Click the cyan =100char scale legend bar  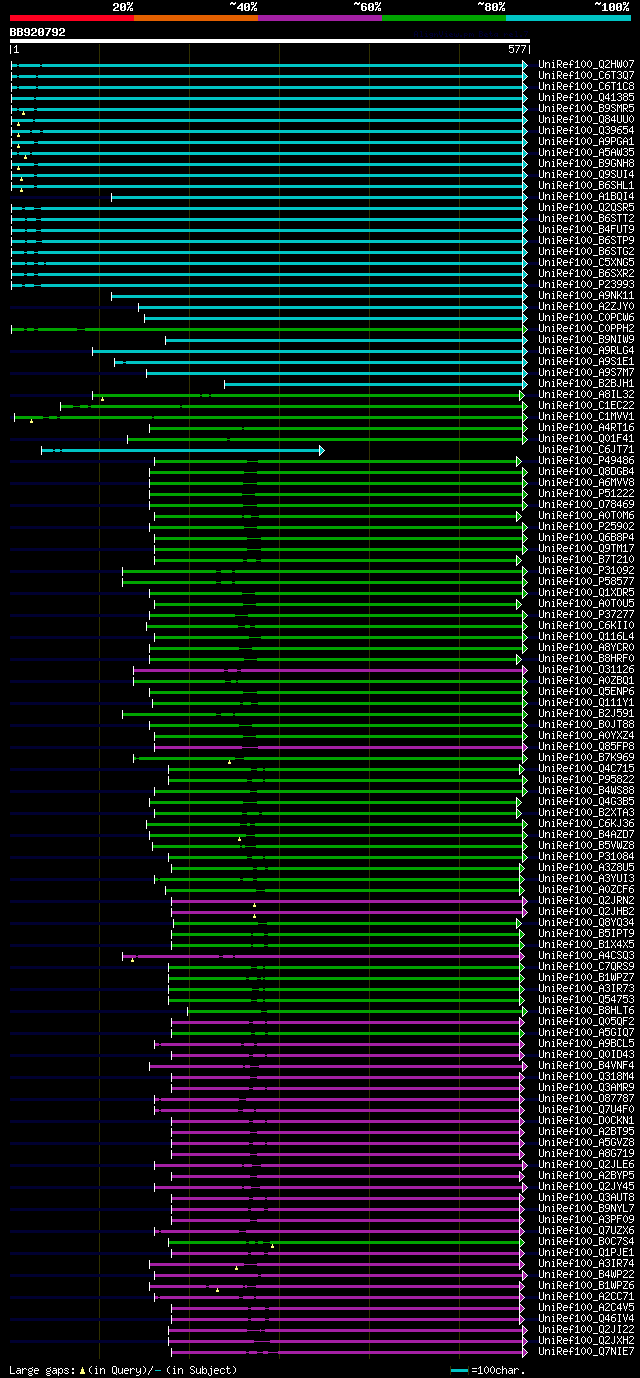pos(459,1370)
